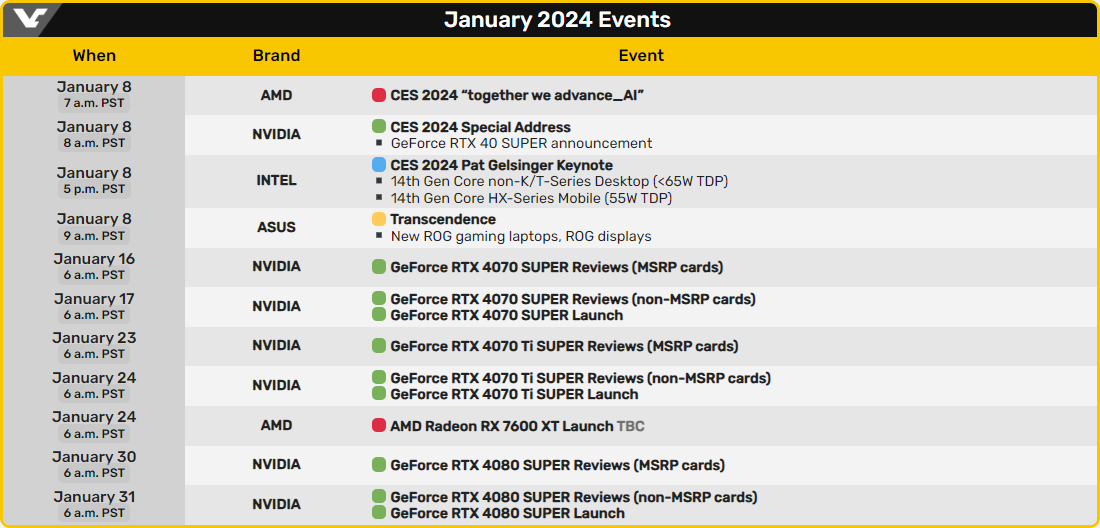Click the red square beside CES 2024 "together we advance_AI"

379,95
